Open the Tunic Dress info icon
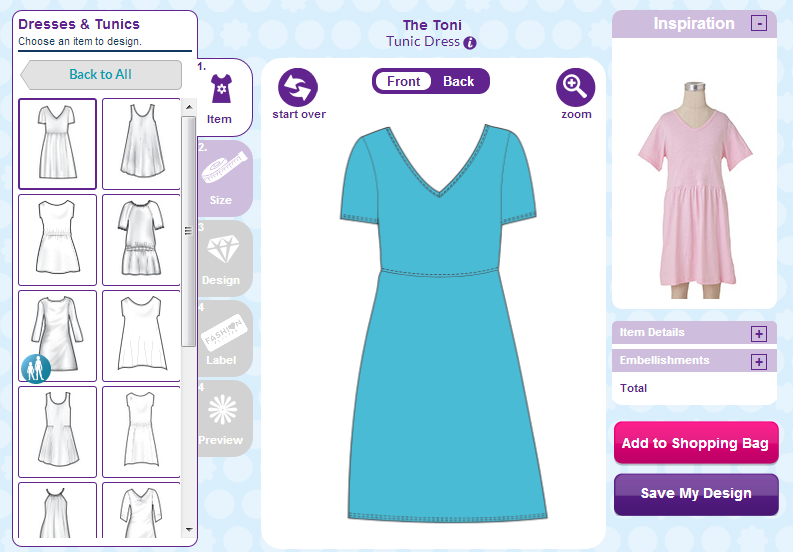Viewport: 793px width, 552px height. (470, 43)
